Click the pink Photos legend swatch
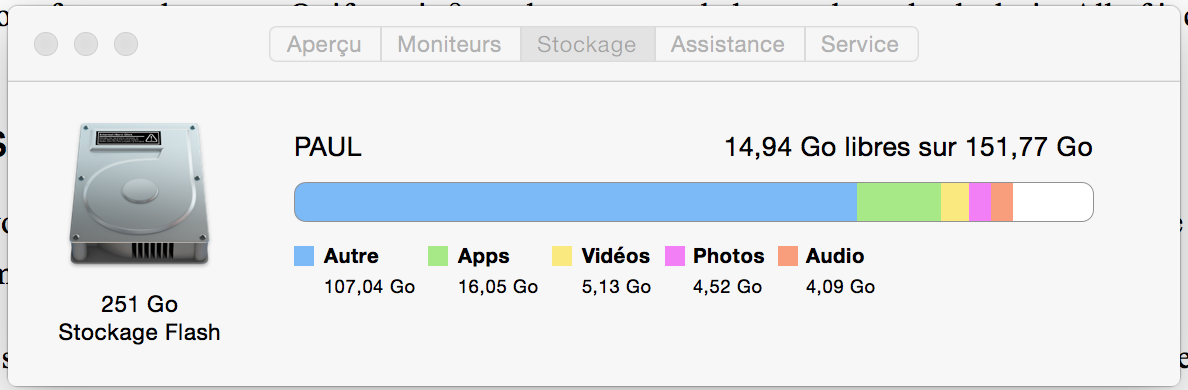Viewport: 1188px width, 390px height. point(674,256)
